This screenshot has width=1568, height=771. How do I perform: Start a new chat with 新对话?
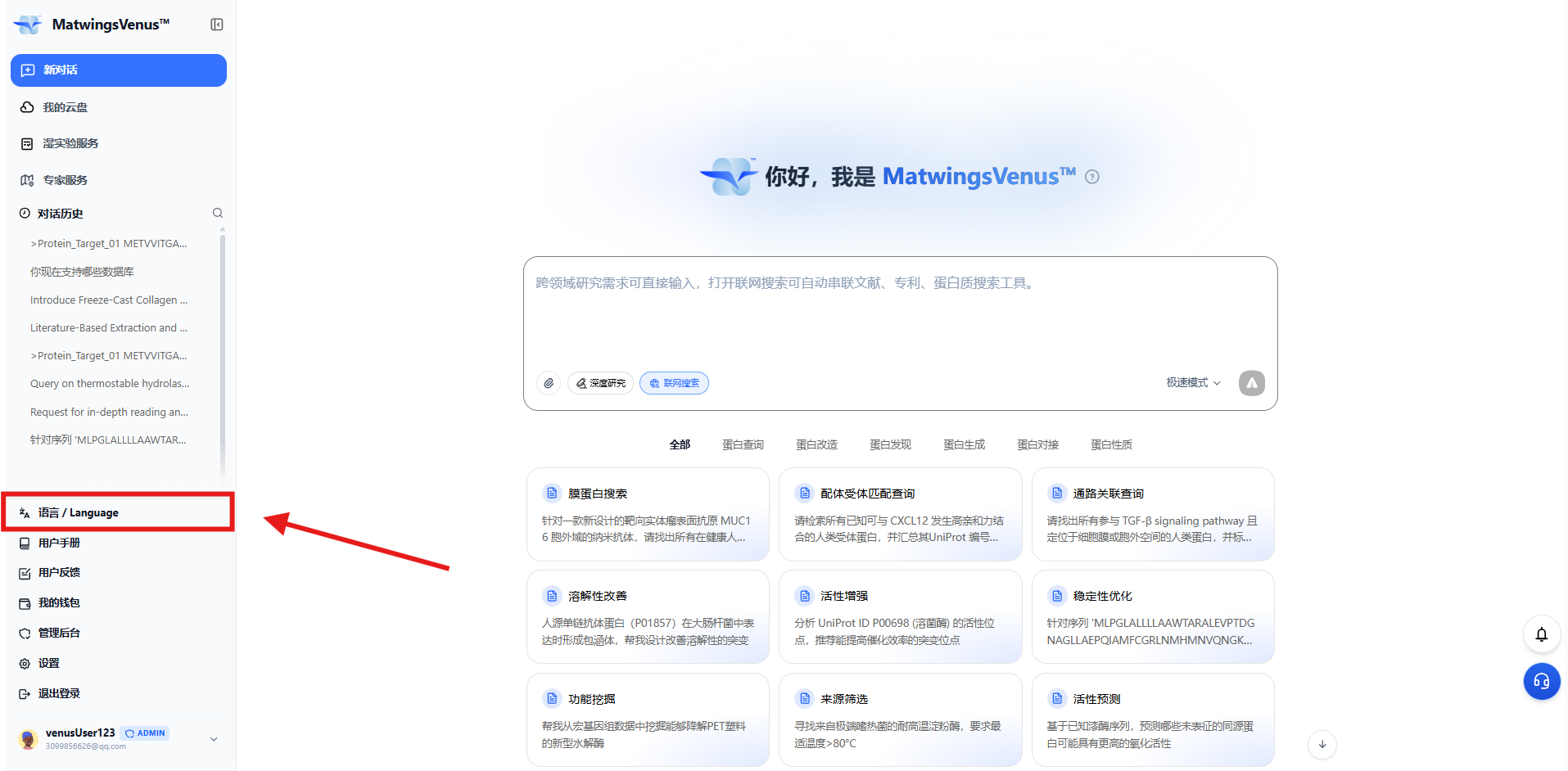[119, 70]
